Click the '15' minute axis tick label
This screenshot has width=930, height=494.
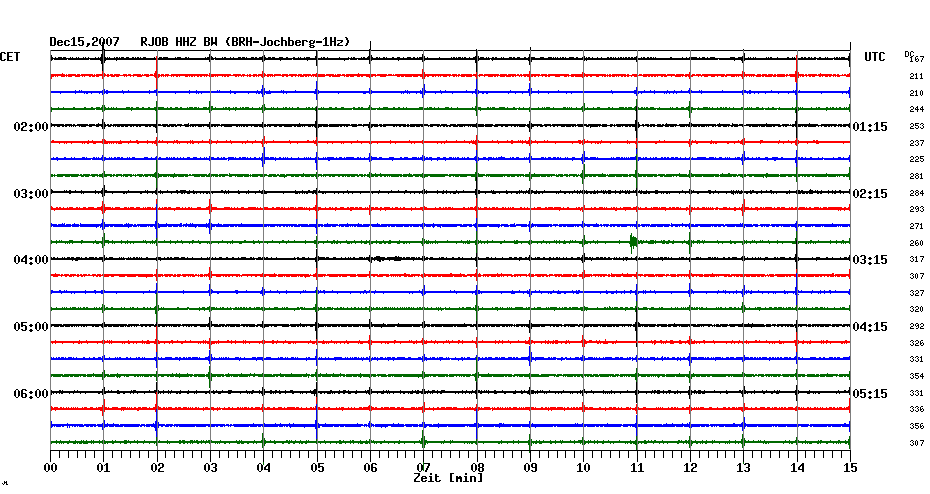pyautogui.click(x=850, y=468)
